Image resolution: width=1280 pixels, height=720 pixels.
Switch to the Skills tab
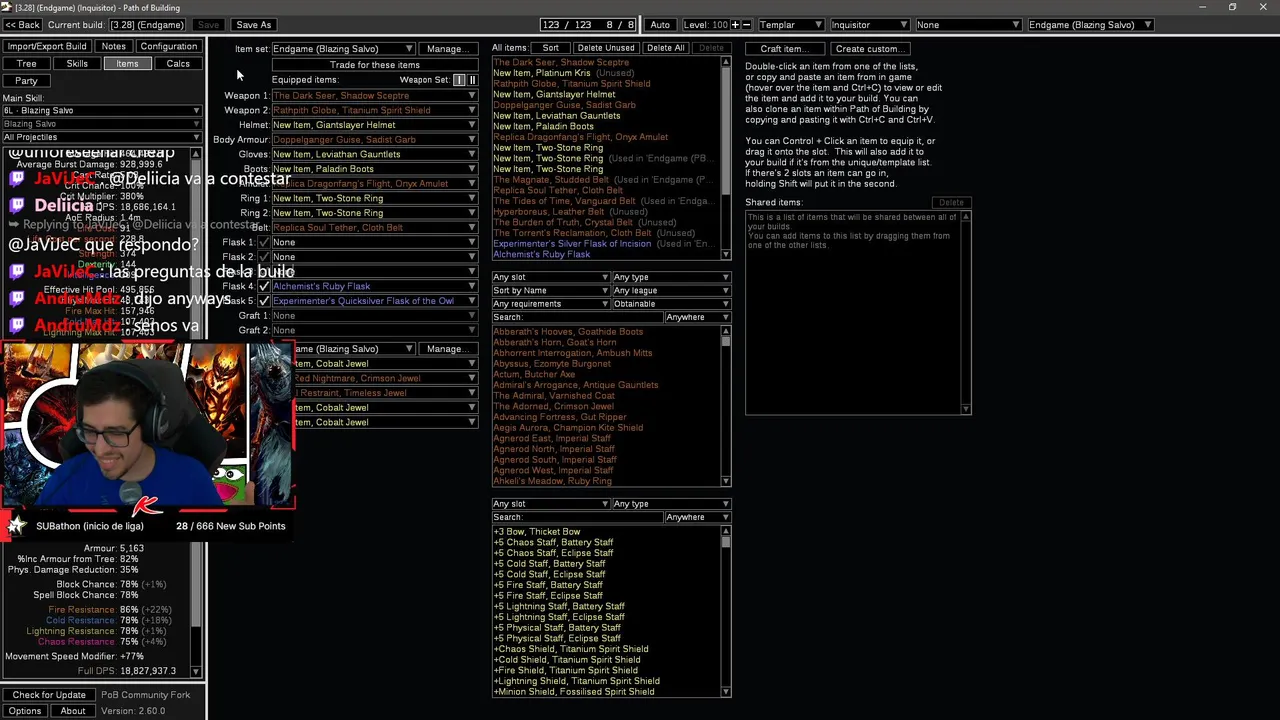77,64
